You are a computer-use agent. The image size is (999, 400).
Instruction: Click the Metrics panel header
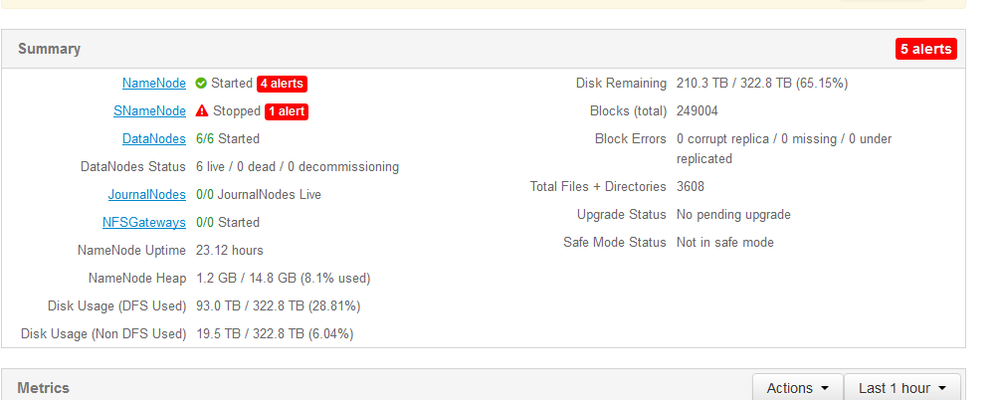(x=43, y=388)
